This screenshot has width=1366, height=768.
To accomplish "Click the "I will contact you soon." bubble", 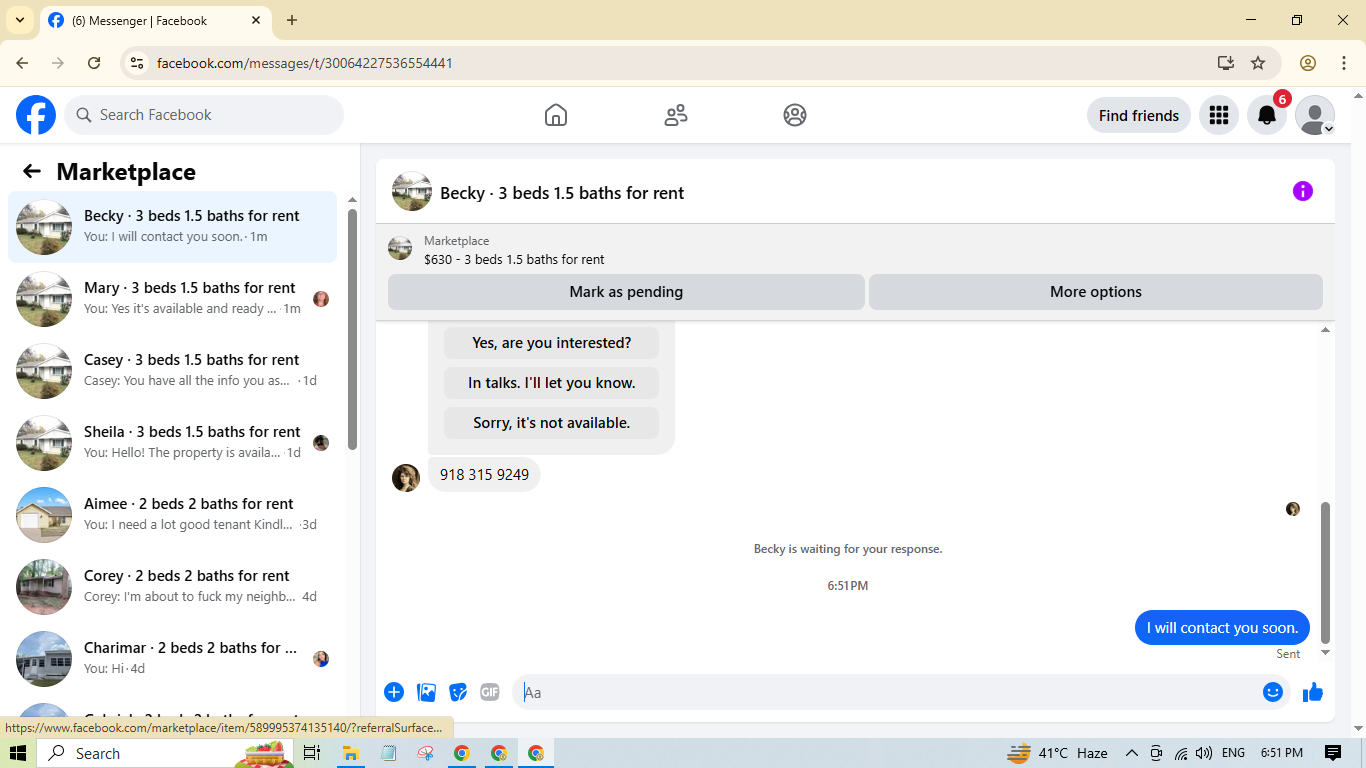I will 1222,628.
